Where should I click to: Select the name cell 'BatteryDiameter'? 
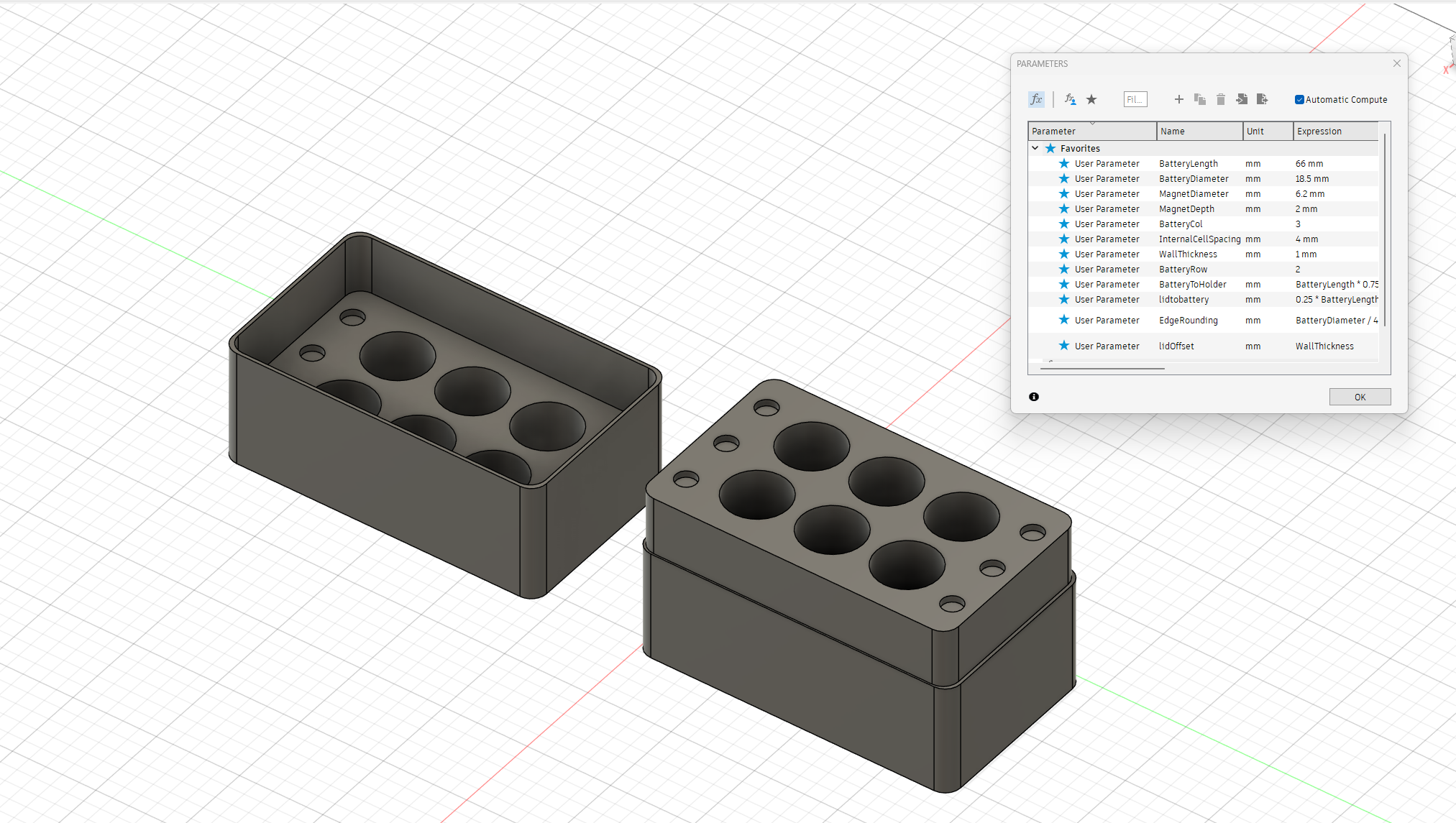[x=1194, y=179]
